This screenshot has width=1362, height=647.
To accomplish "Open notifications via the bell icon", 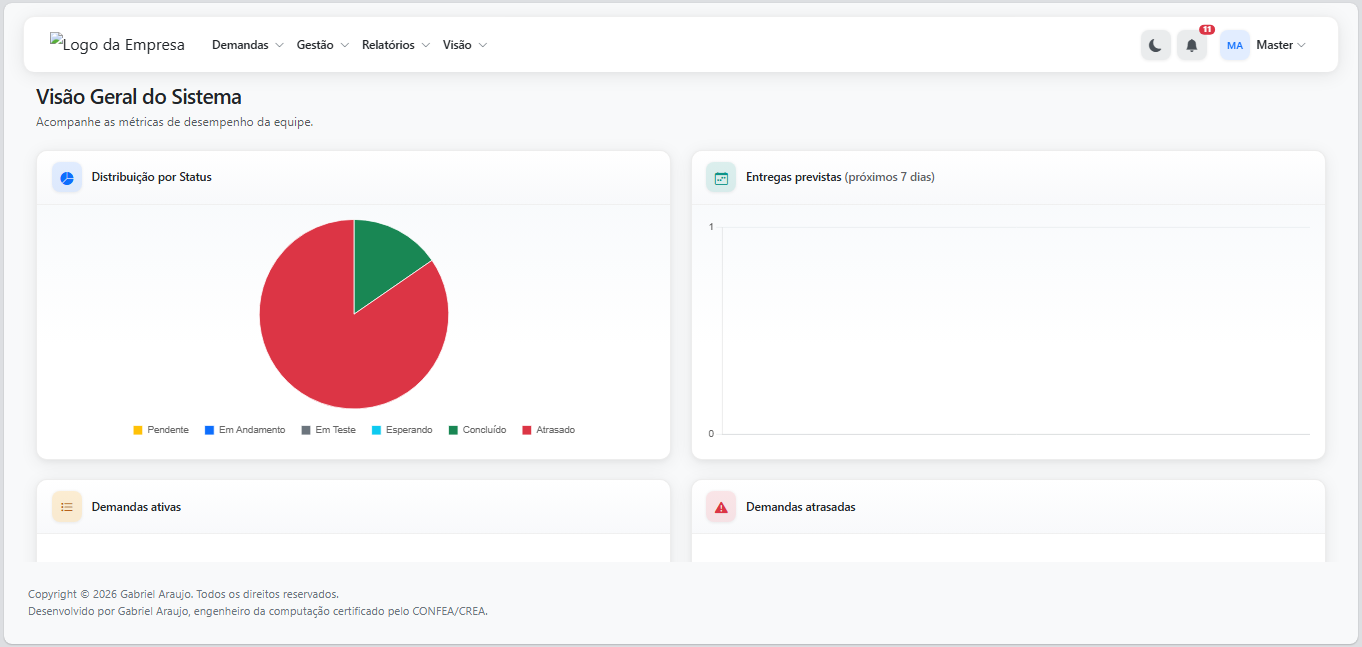I will tap(1191, 45).
